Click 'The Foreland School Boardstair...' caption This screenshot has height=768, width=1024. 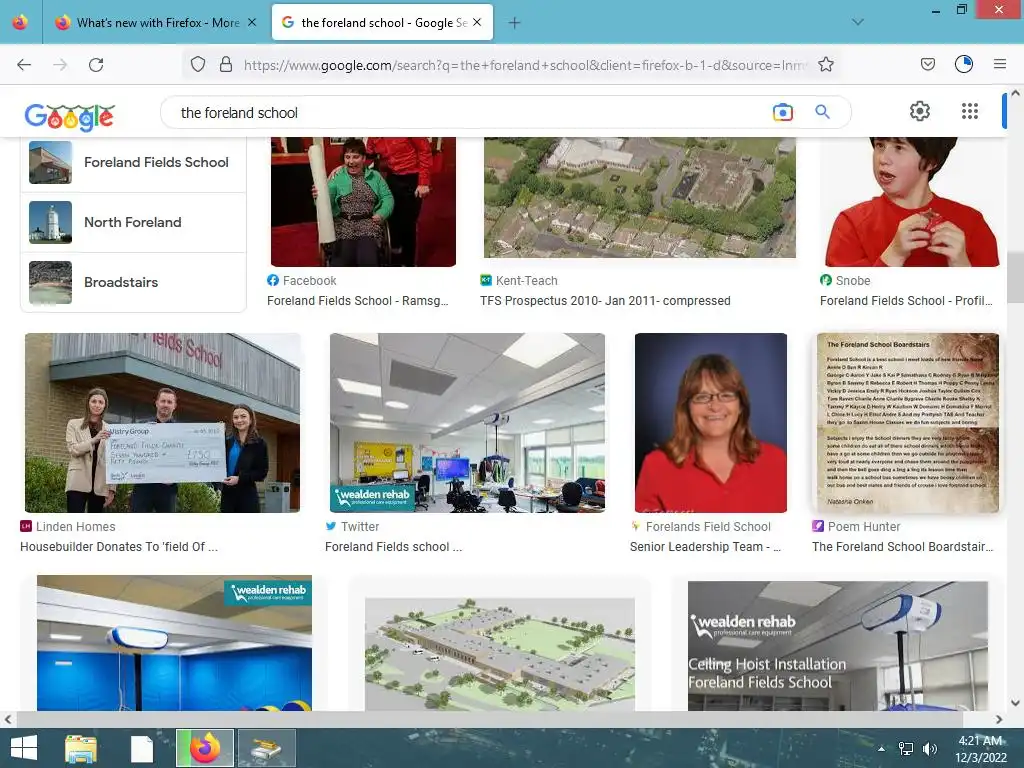point(903,547)
